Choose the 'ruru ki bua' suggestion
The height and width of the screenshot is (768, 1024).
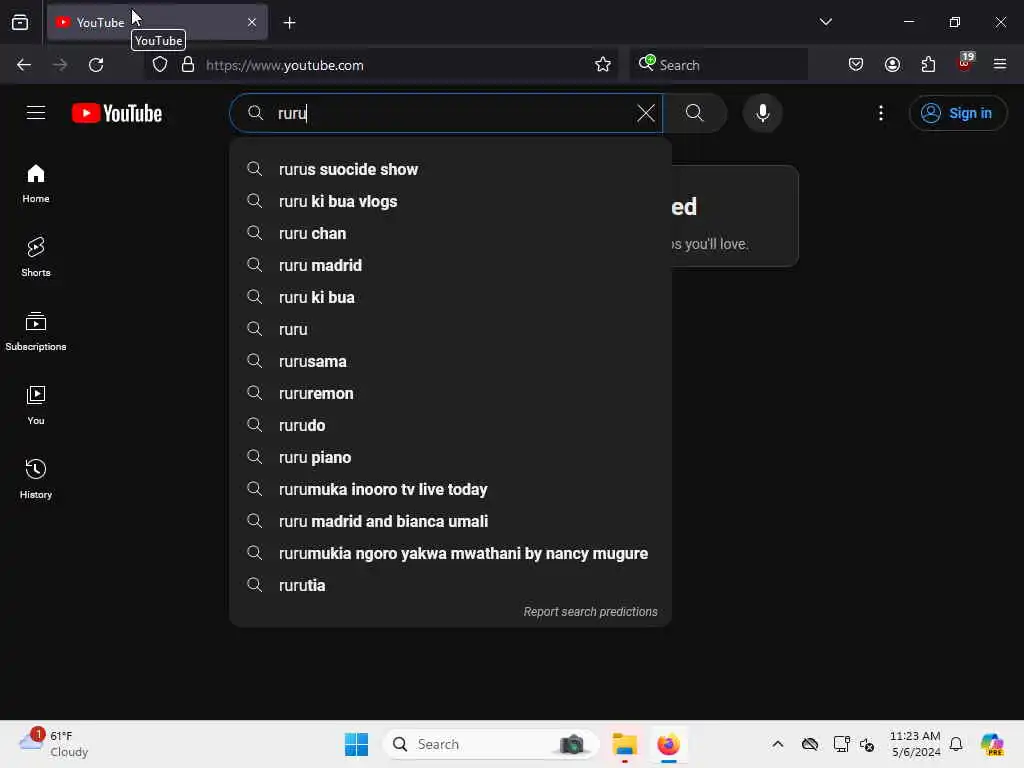point(451,297)
